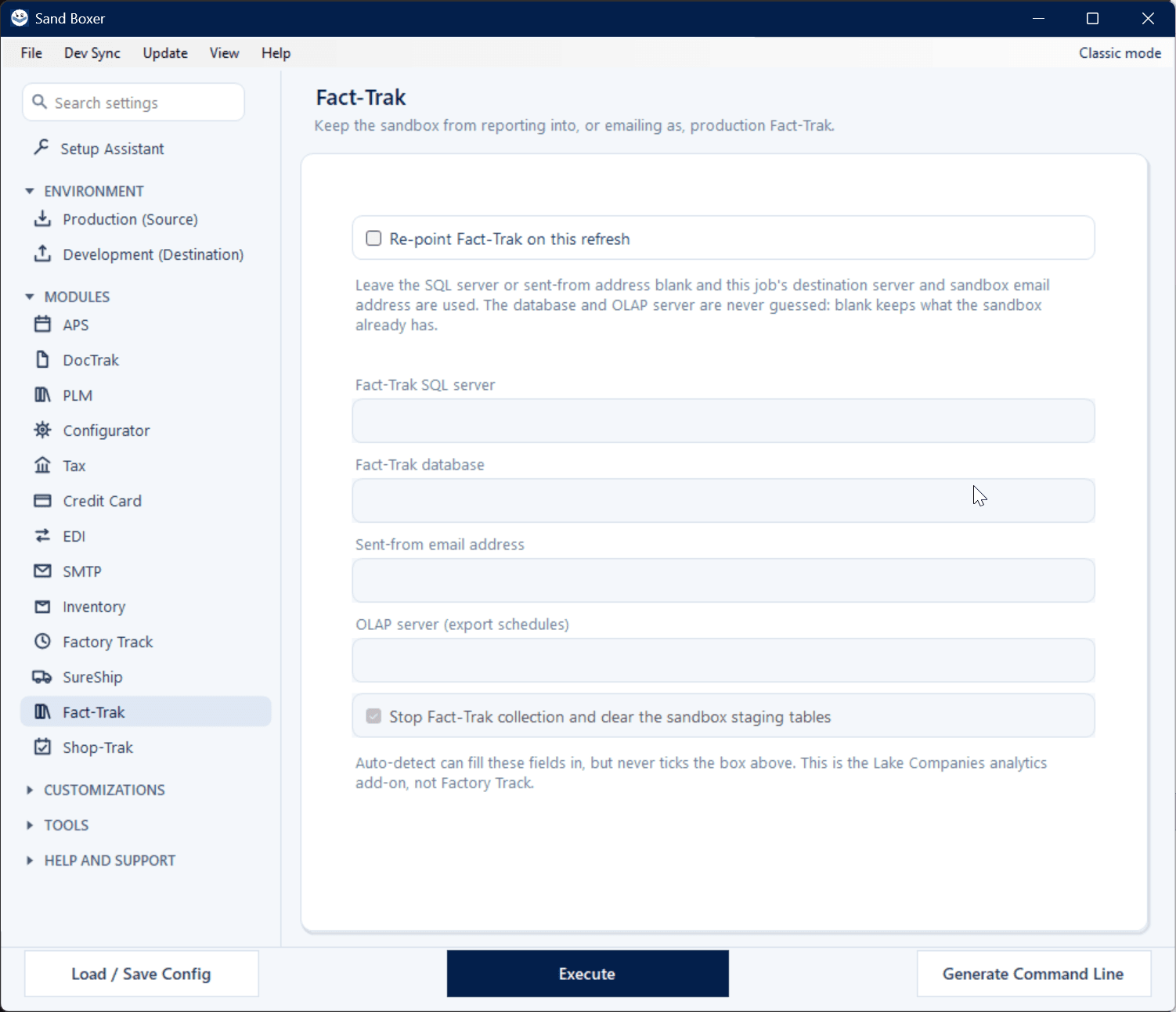Click the SureShip truck icon
The height and width of the screenshot is (1012, 1176).
(x=42, y=676)
